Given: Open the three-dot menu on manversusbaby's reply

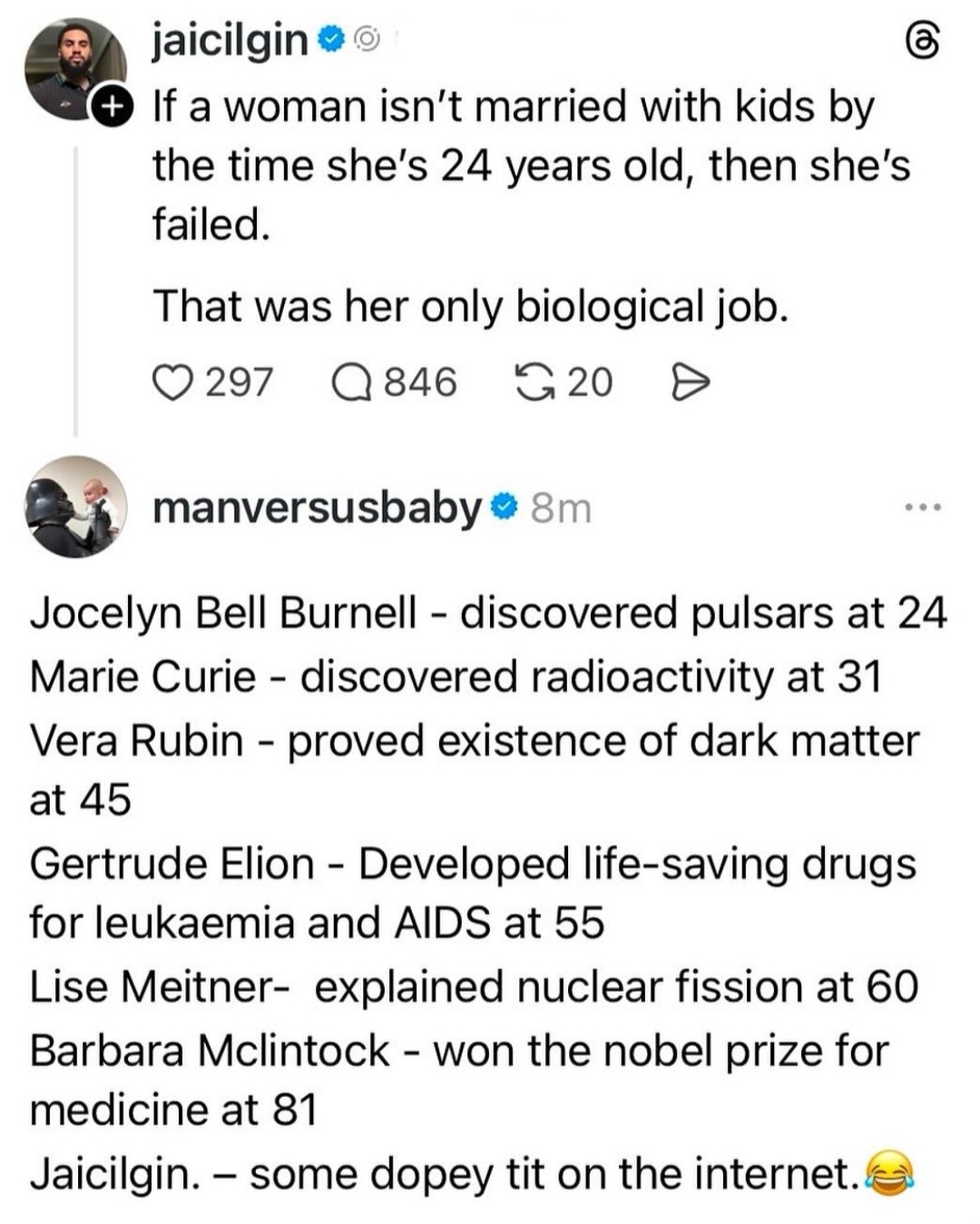Looking at the screenshot, I should pyautogui.click(x=924, y=507).
